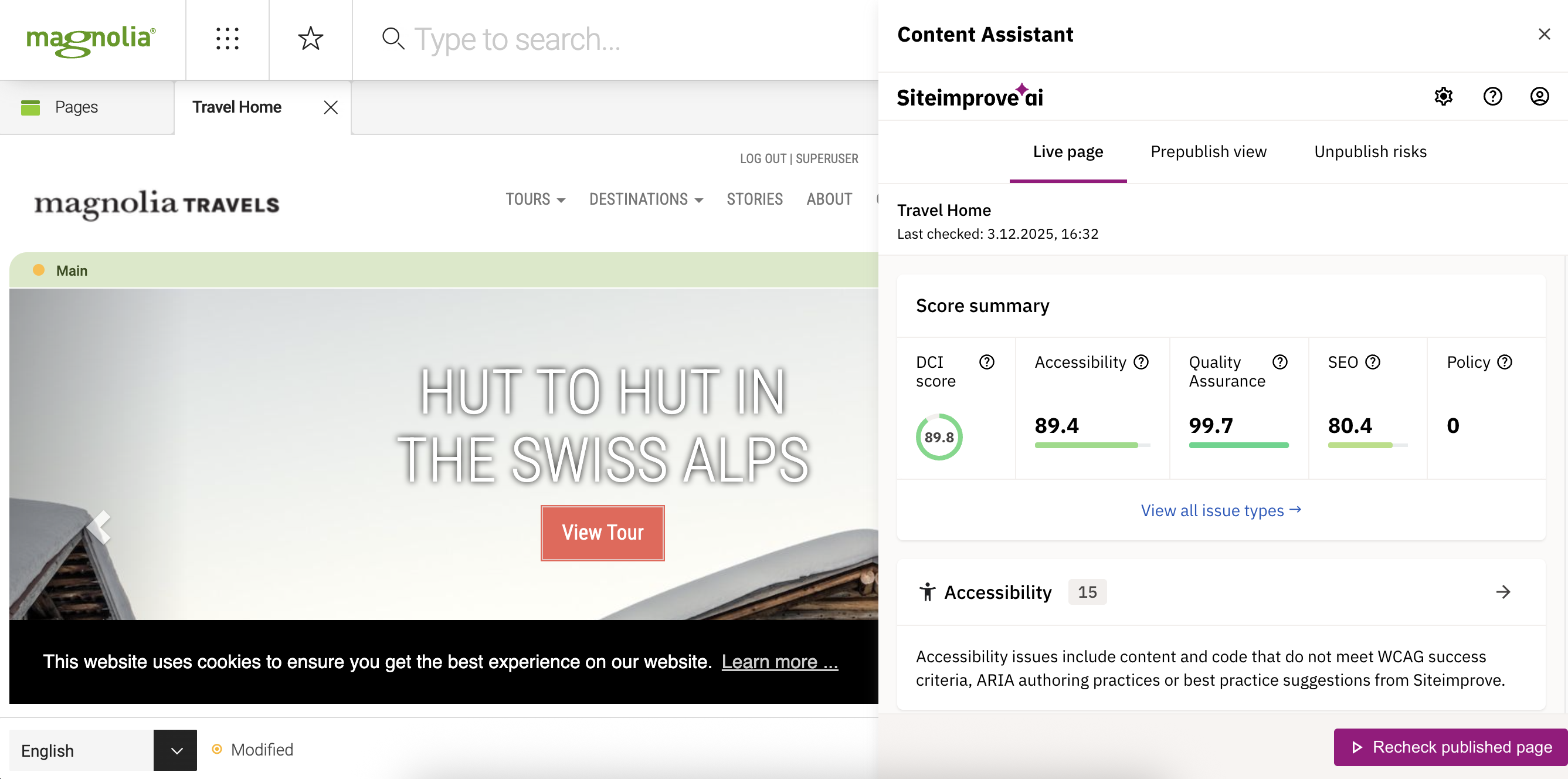Click the DCI score help icon
The image size is (1568, 779).
[986, 362]
